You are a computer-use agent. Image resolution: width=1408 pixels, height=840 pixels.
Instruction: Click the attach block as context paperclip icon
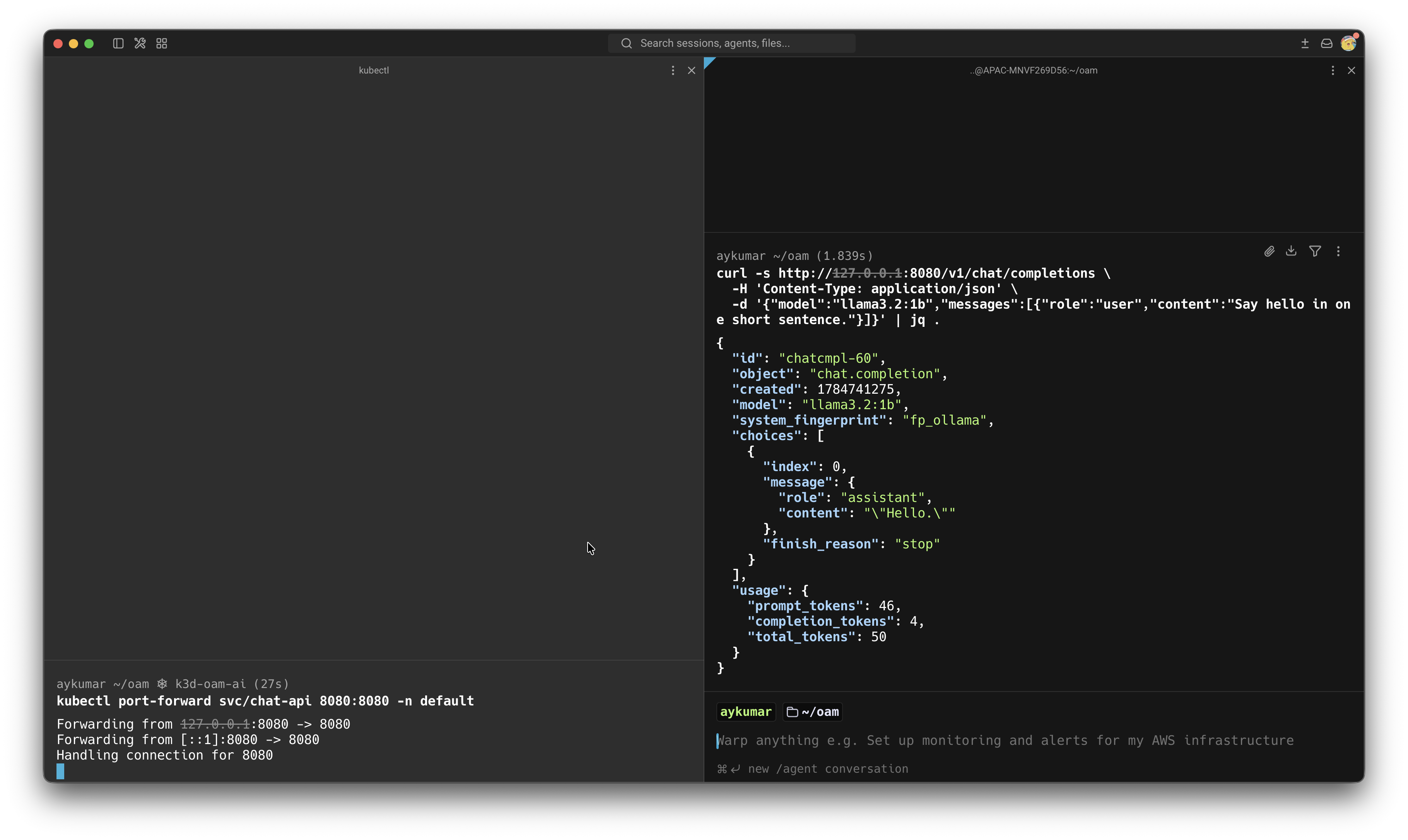pyautogui.click(x=1269, y=251)
